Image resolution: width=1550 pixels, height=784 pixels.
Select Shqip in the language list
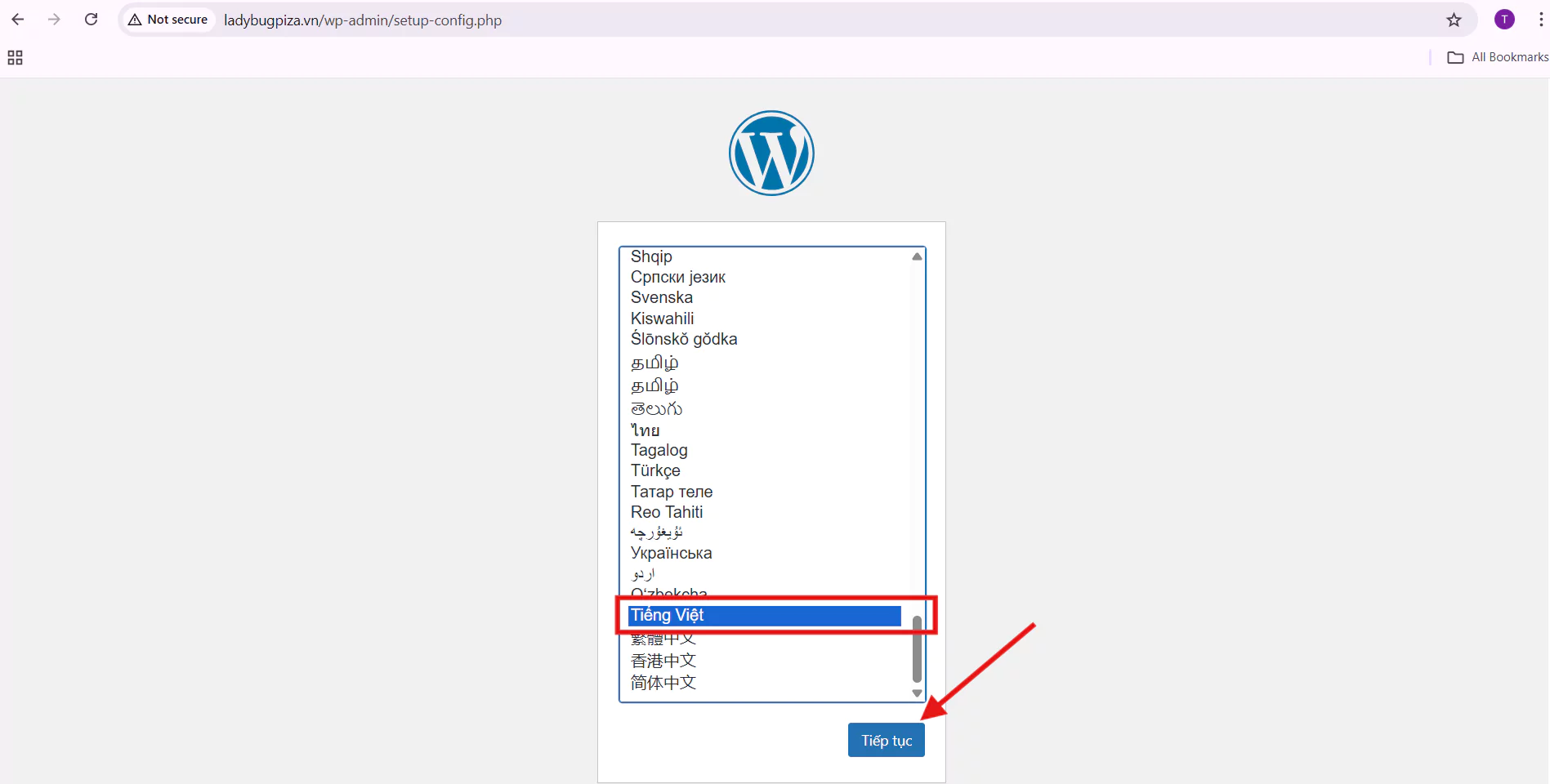coord(765,256)
